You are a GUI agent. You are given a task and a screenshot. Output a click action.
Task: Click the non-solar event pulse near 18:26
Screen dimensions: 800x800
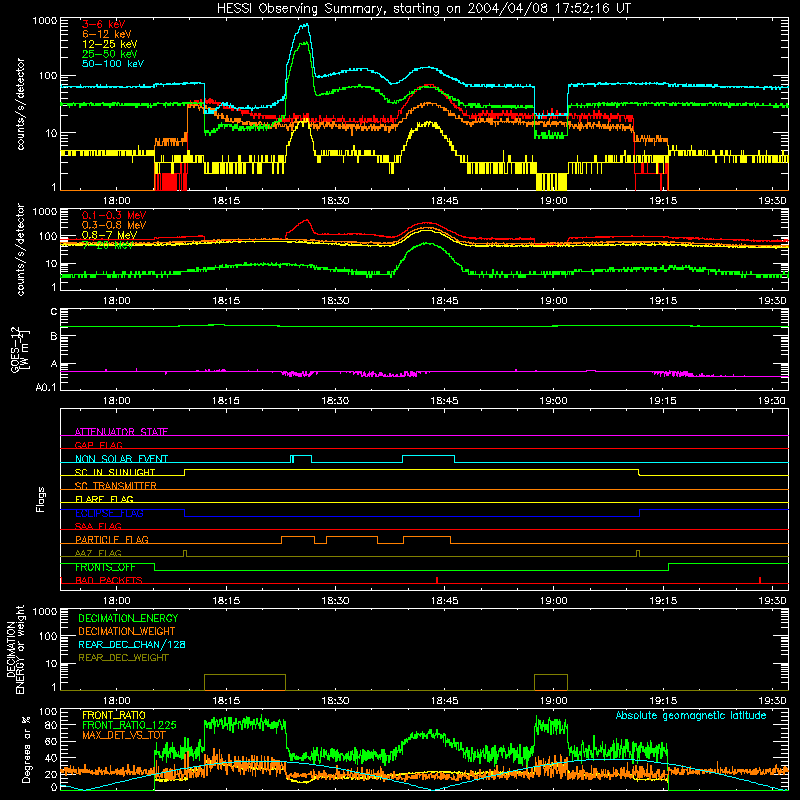301,459
